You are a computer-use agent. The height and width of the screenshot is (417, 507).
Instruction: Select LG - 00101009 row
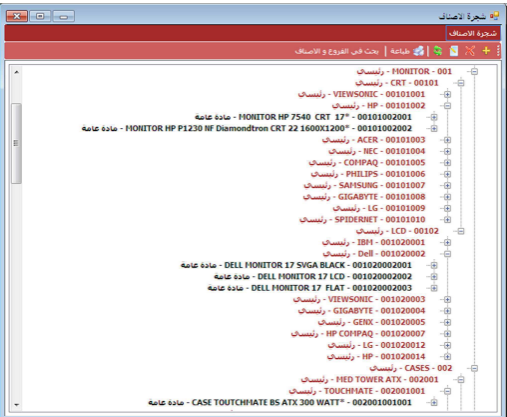tap(379, 208)
